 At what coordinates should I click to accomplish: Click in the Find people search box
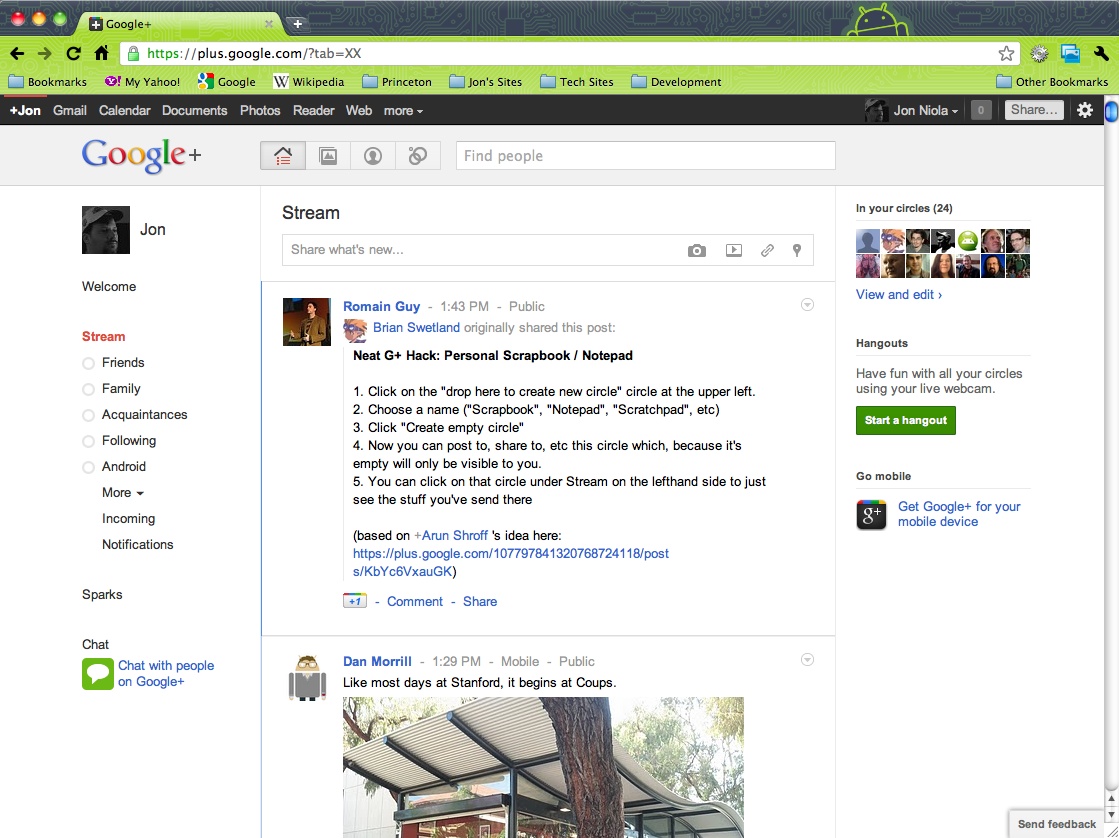pos(646,156)
